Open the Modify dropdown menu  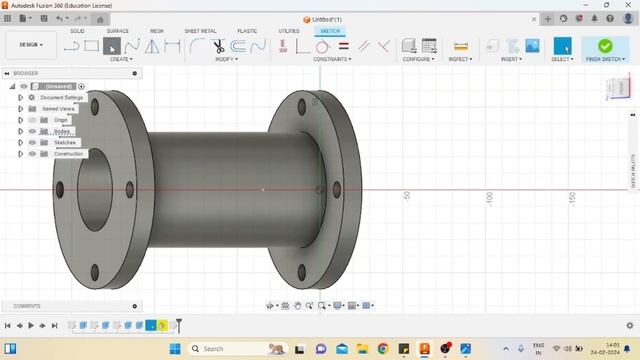[227, 59]
